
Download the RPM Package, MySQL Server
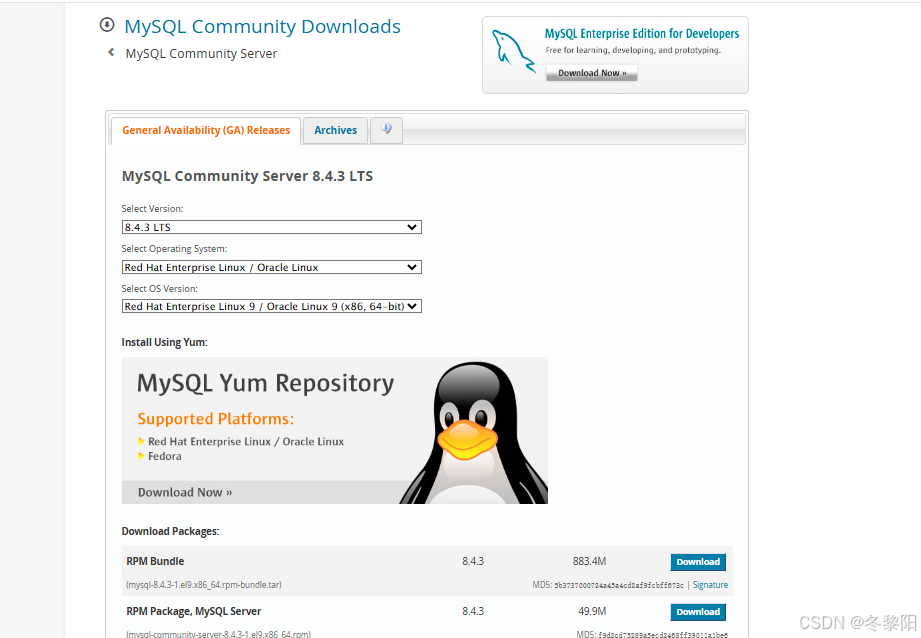click(698, 612)
